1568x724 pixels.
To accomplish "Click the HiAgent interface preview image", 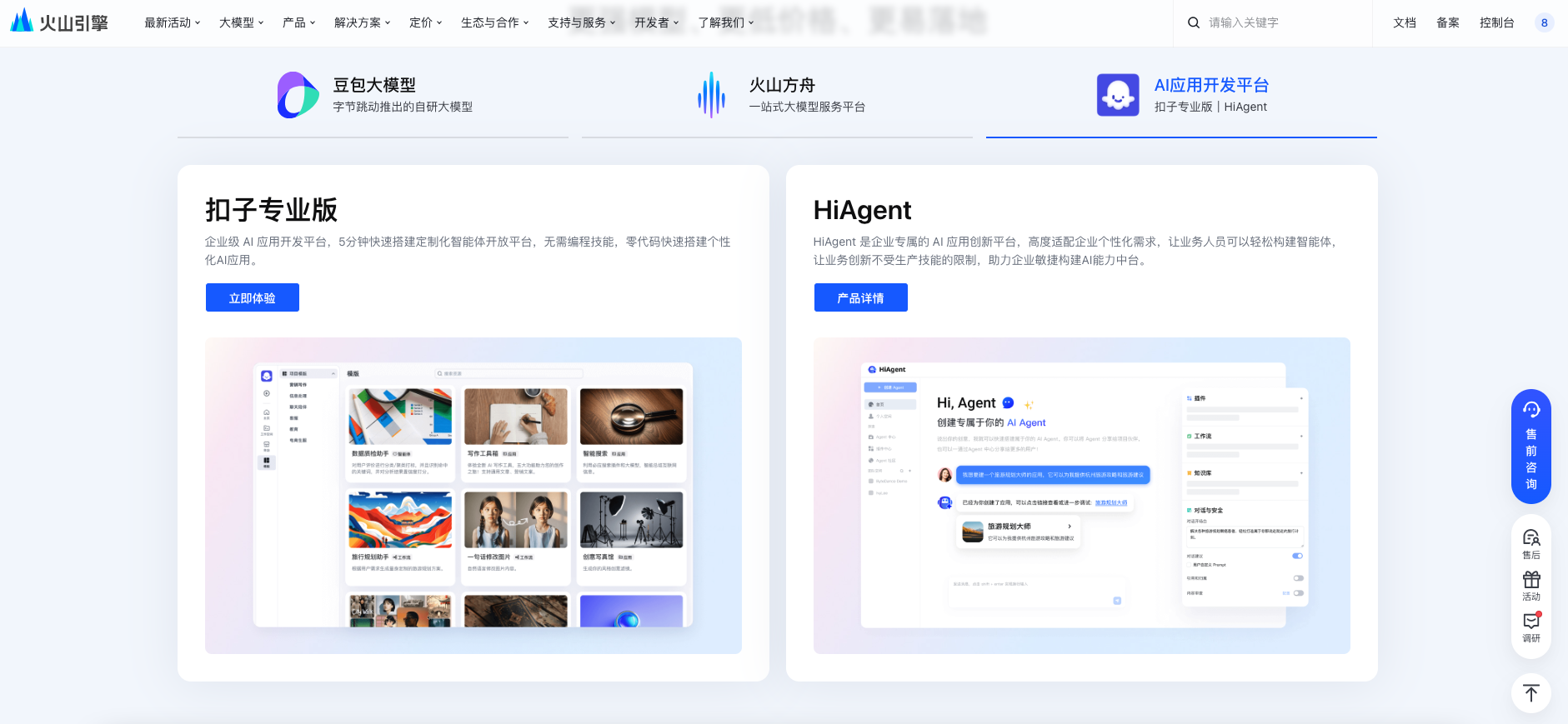I will [x=1081, y=495].
